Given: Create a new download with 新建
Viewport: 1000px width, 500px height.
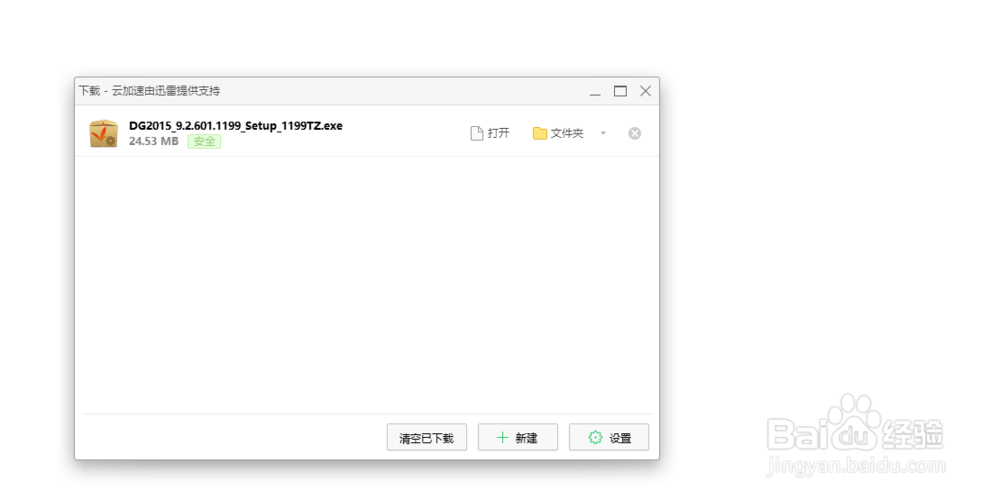Looking at the screenshot, I should click(x=518, y=438).
